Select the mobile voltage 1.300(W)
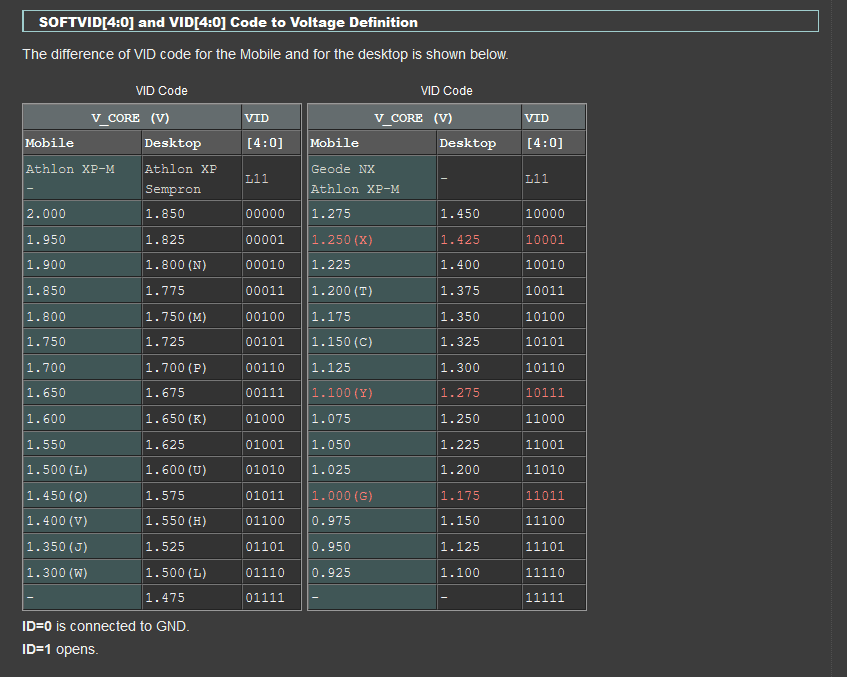The image size is (847, 677). tap(57, 573)
